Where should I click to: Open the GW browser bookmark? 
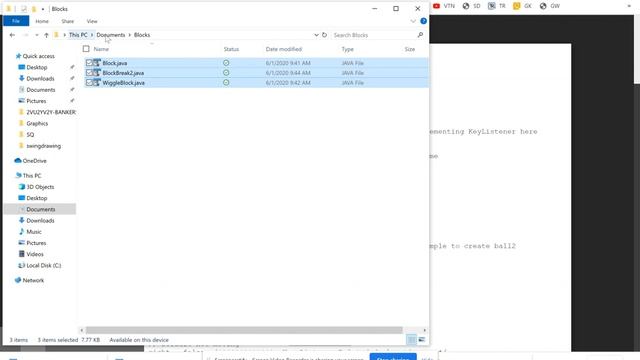click(549, 6)
